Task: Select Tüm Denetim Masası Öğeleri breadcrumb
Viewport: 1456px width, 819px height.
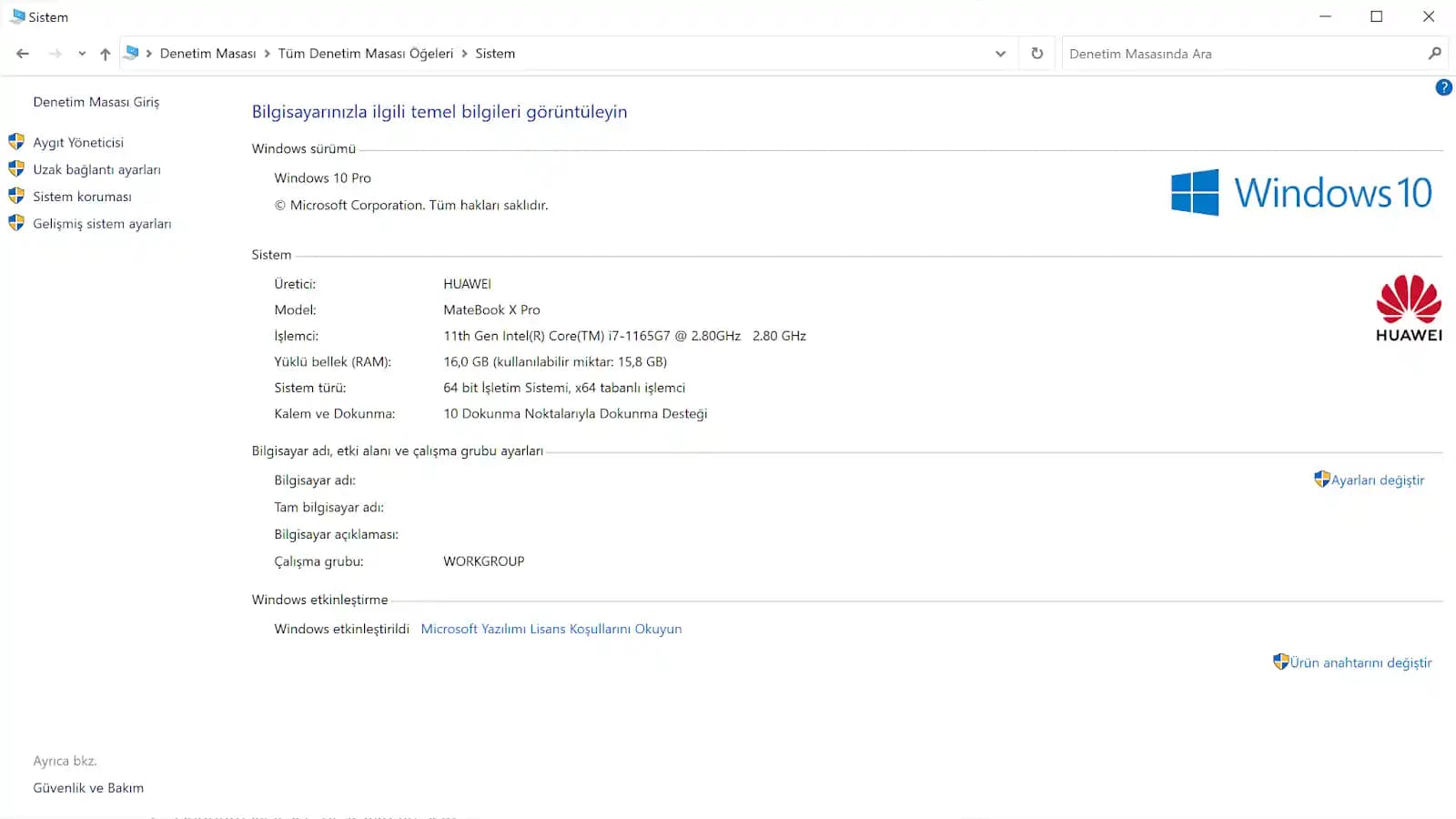Action: (365, 54)
